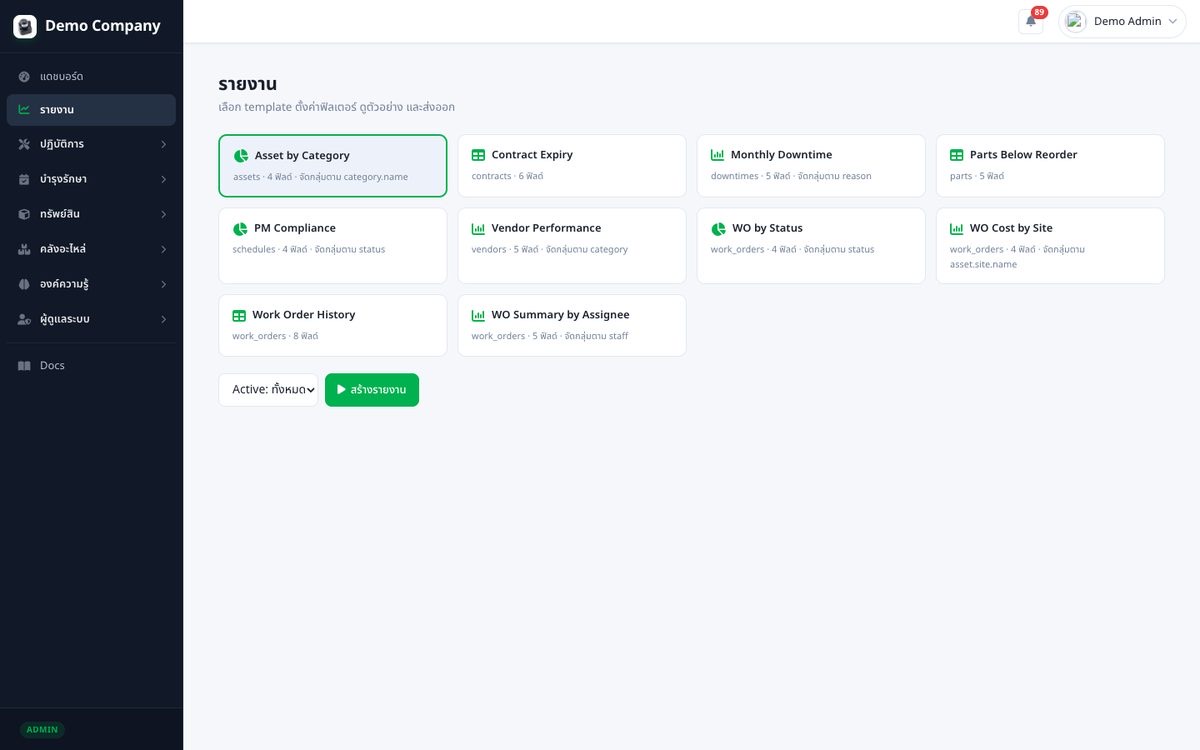Go to แดชบอร์ด in the sidebar
This screenshot has height=750, width=1200.
point(91,77)
